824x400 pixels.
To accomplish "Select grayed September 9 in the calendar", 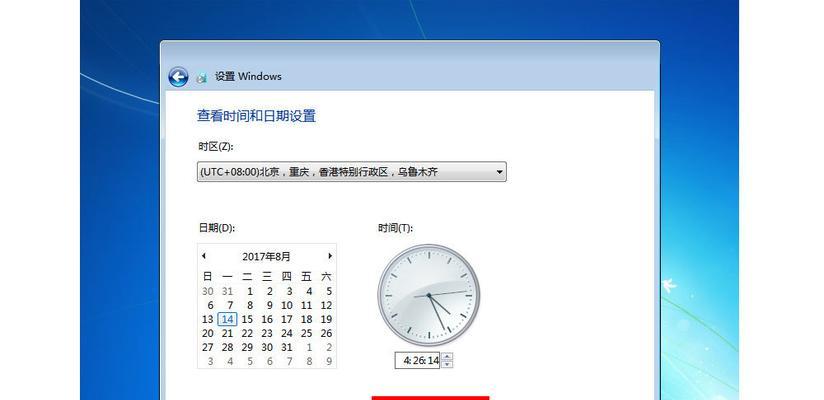I will point(329,361).
